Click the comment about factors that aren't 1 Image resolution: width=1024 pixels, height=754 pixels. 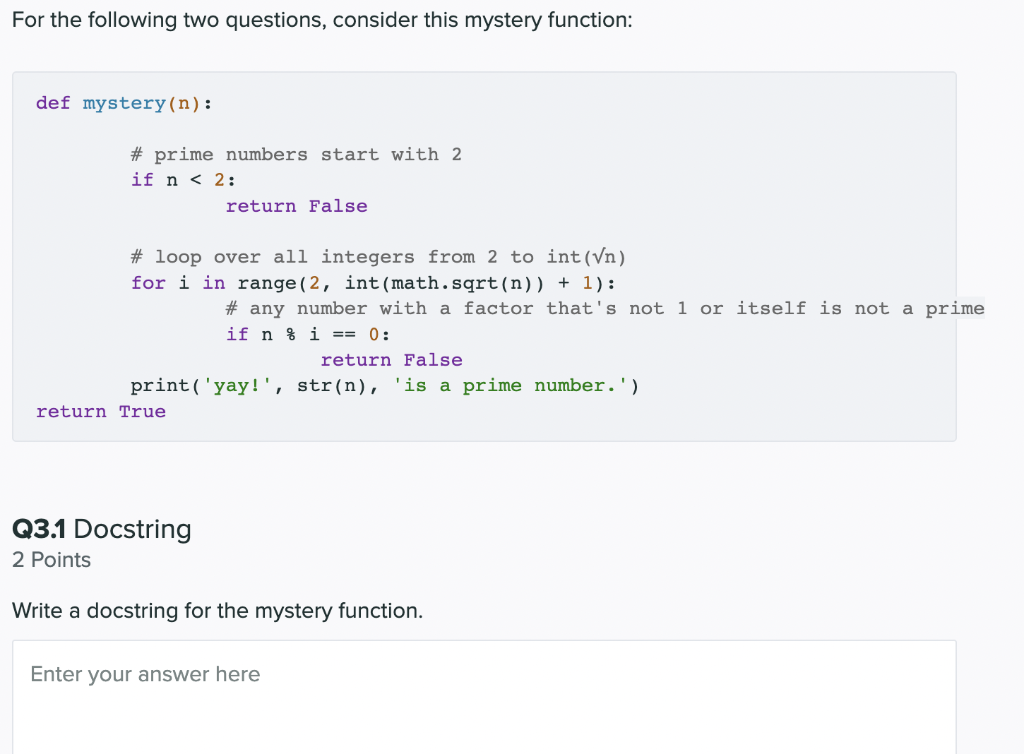[x=604, y=308]
